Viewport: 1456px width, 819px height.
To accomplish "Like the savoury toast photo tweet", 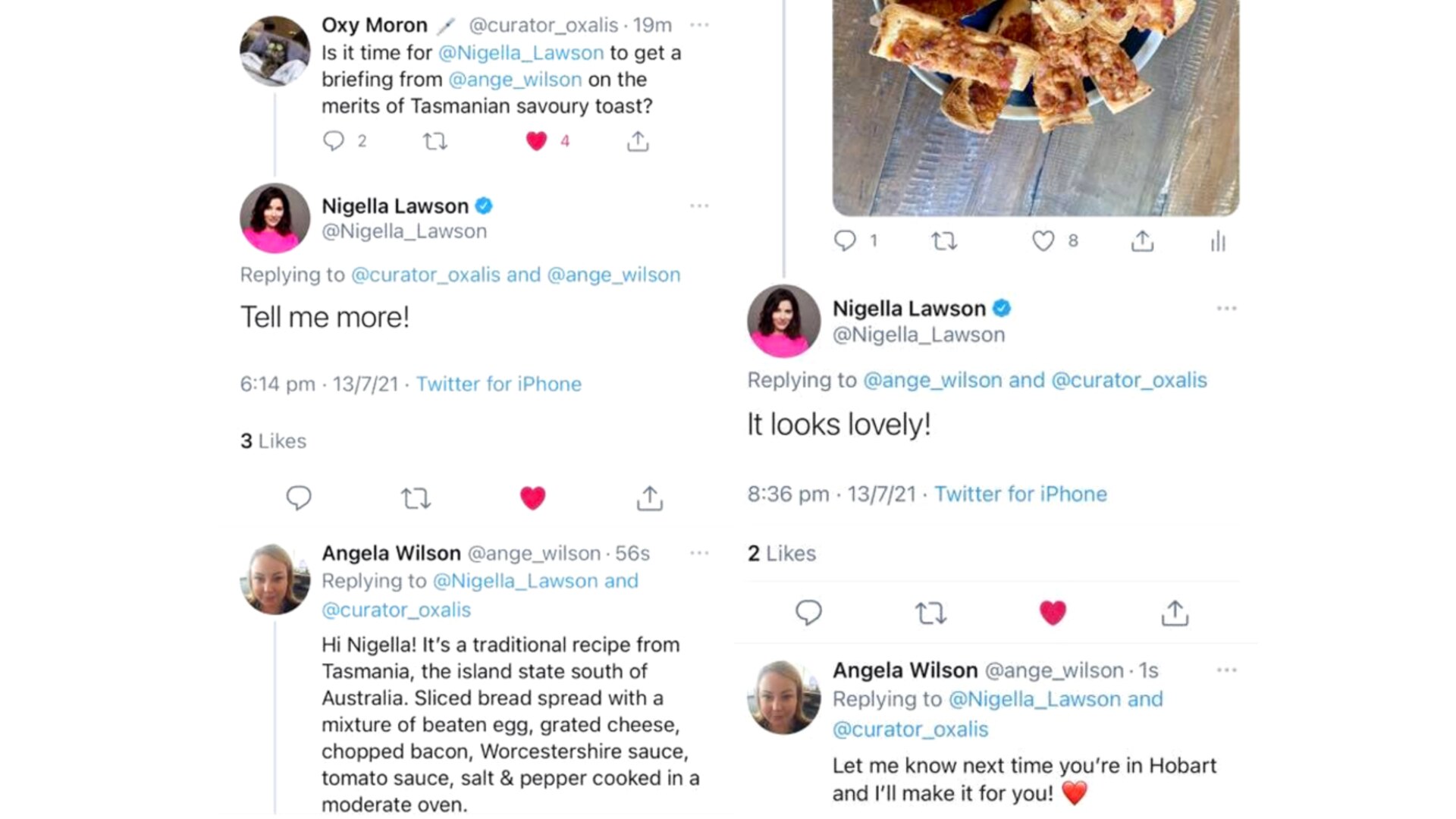I will [x=1044, y=241].
